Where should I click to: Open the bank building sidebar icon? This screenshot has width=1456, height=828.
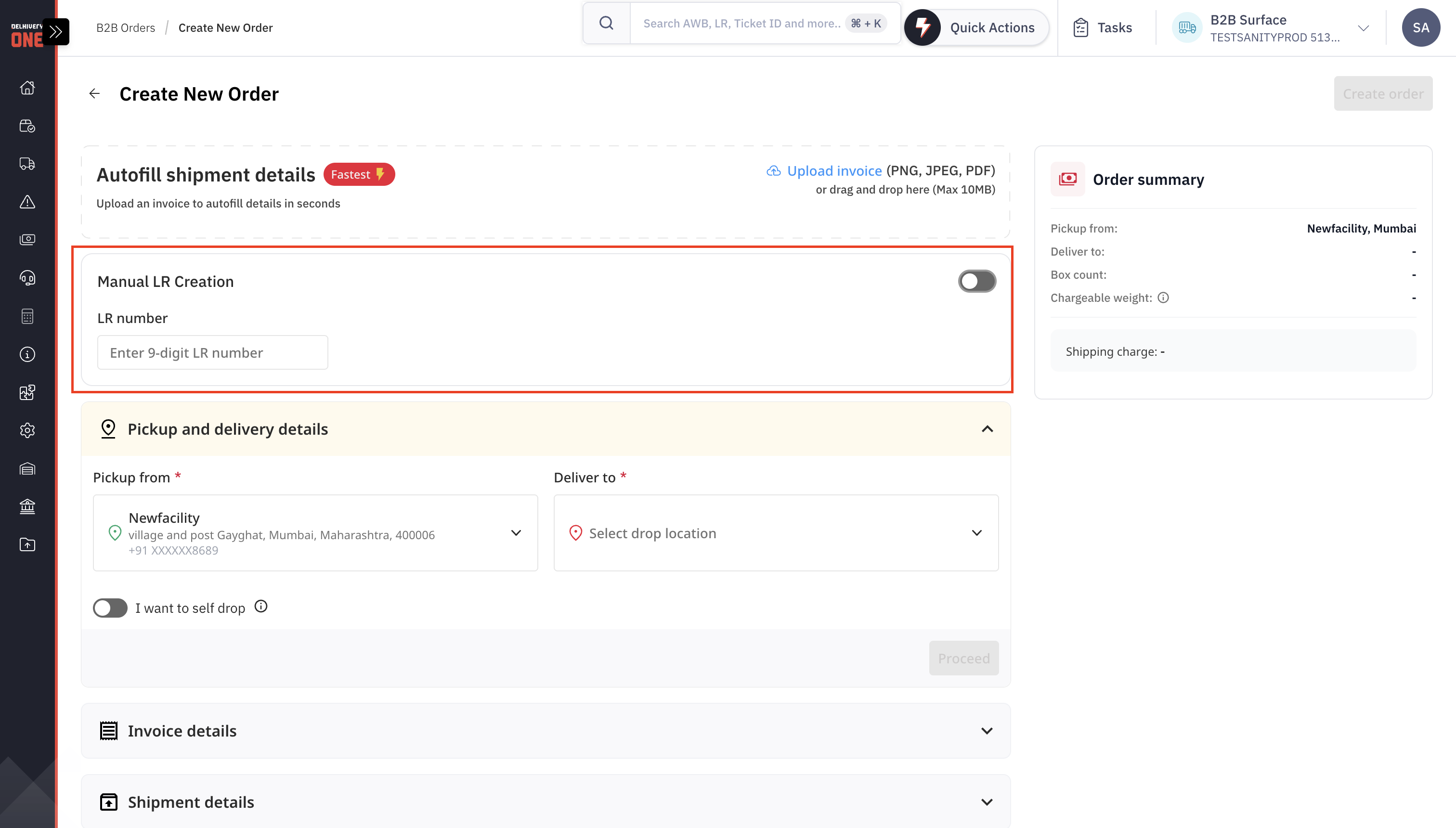click(x=27, y=506)
